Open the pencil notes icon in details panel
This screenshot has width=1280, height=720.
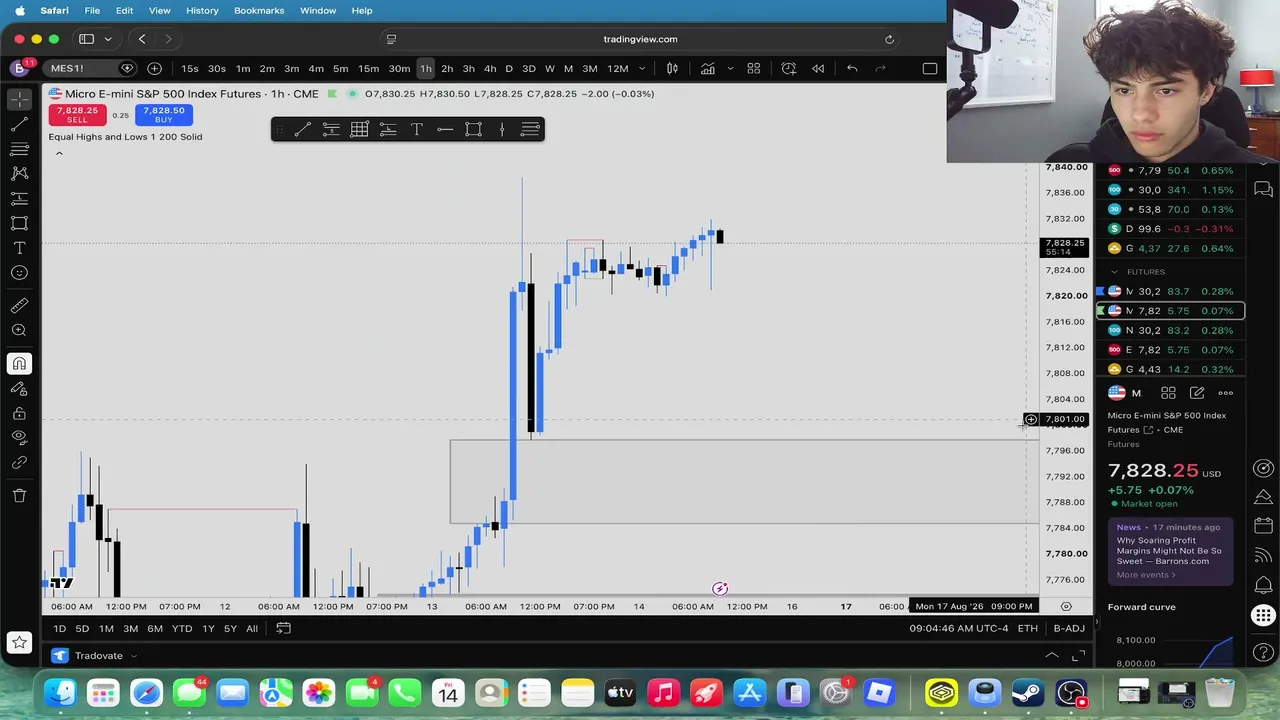tap(1197, 393)
